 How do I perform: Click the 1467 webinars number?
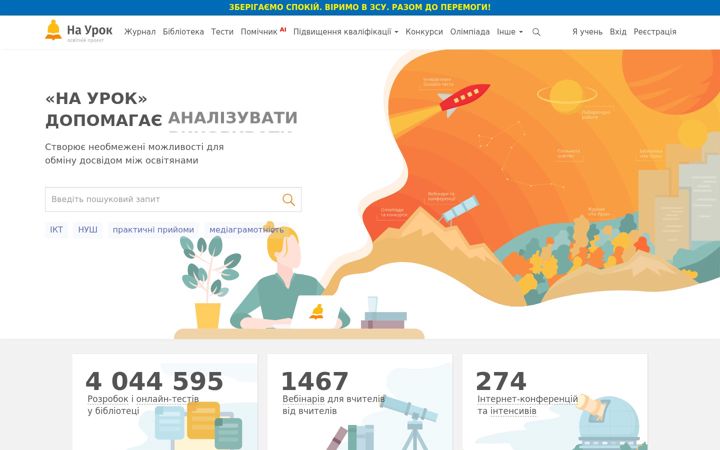(x=315, y=381)
